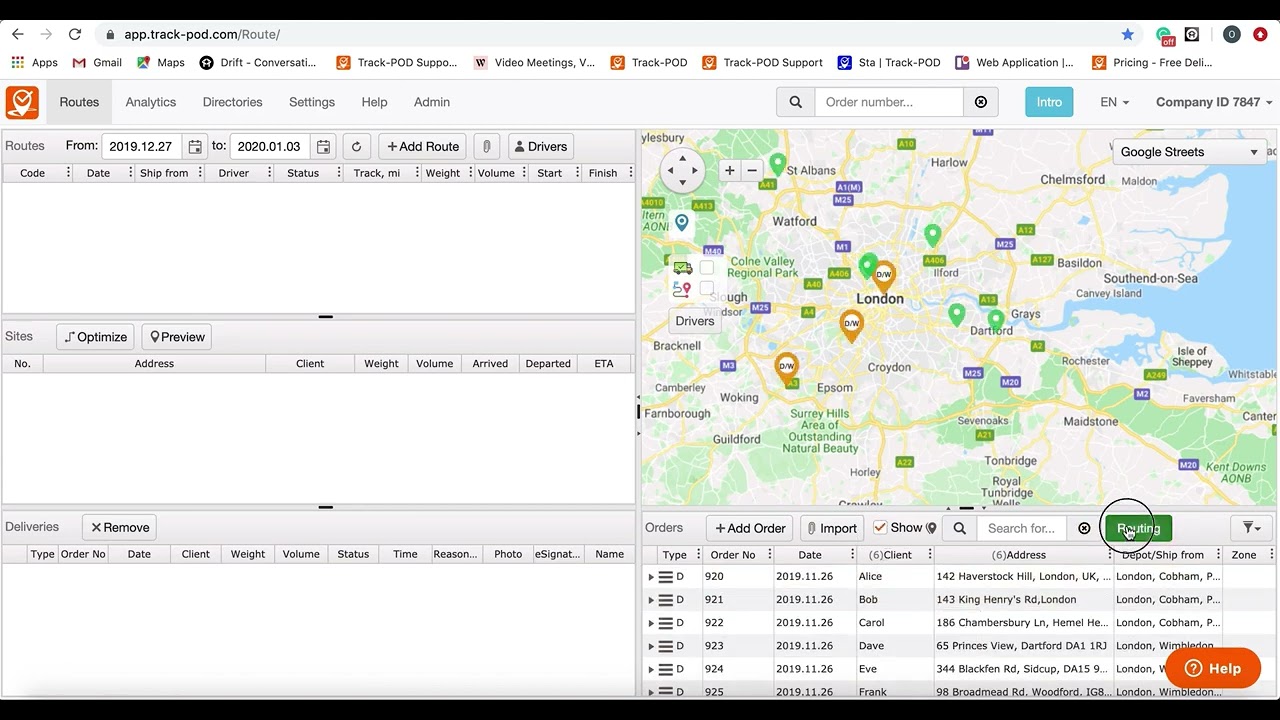The width and height of the screenshot is (1280, 720).
Task: Open the Preview button in Sites
Action: pyautogui.click(x=177, y=337)
